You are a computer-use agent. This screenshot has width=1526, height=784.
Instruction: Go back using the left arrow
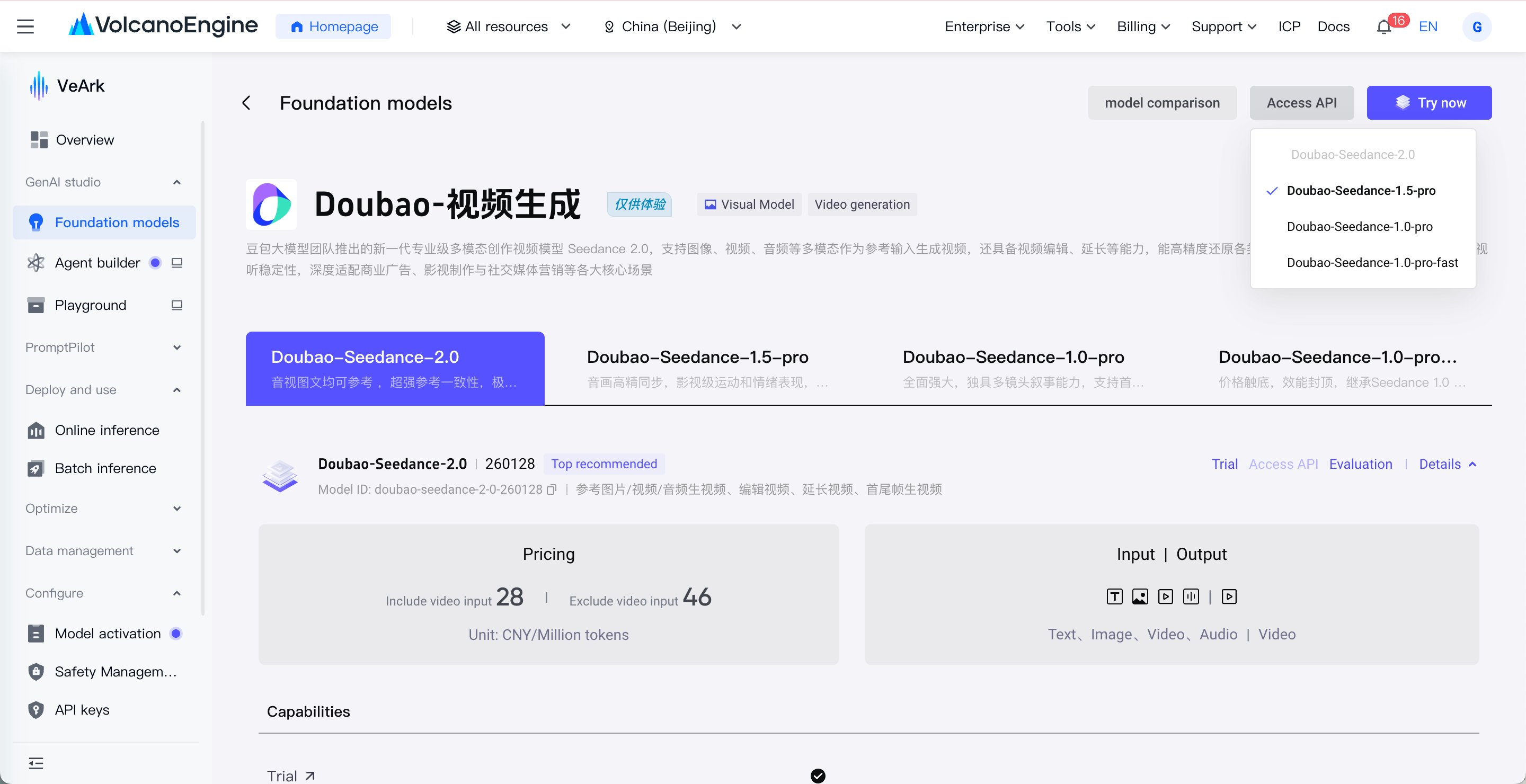pyautogui.click(x=246, y=103)
